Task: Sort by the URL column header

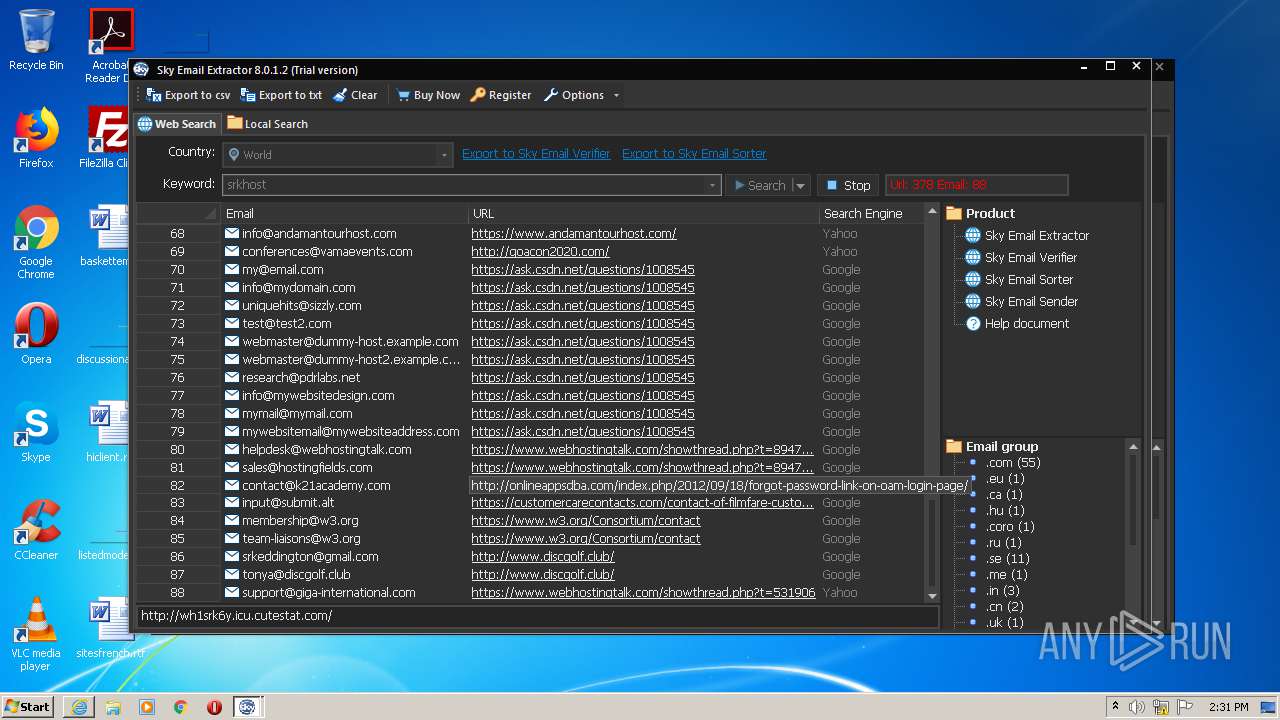Action: coord(644,213)
